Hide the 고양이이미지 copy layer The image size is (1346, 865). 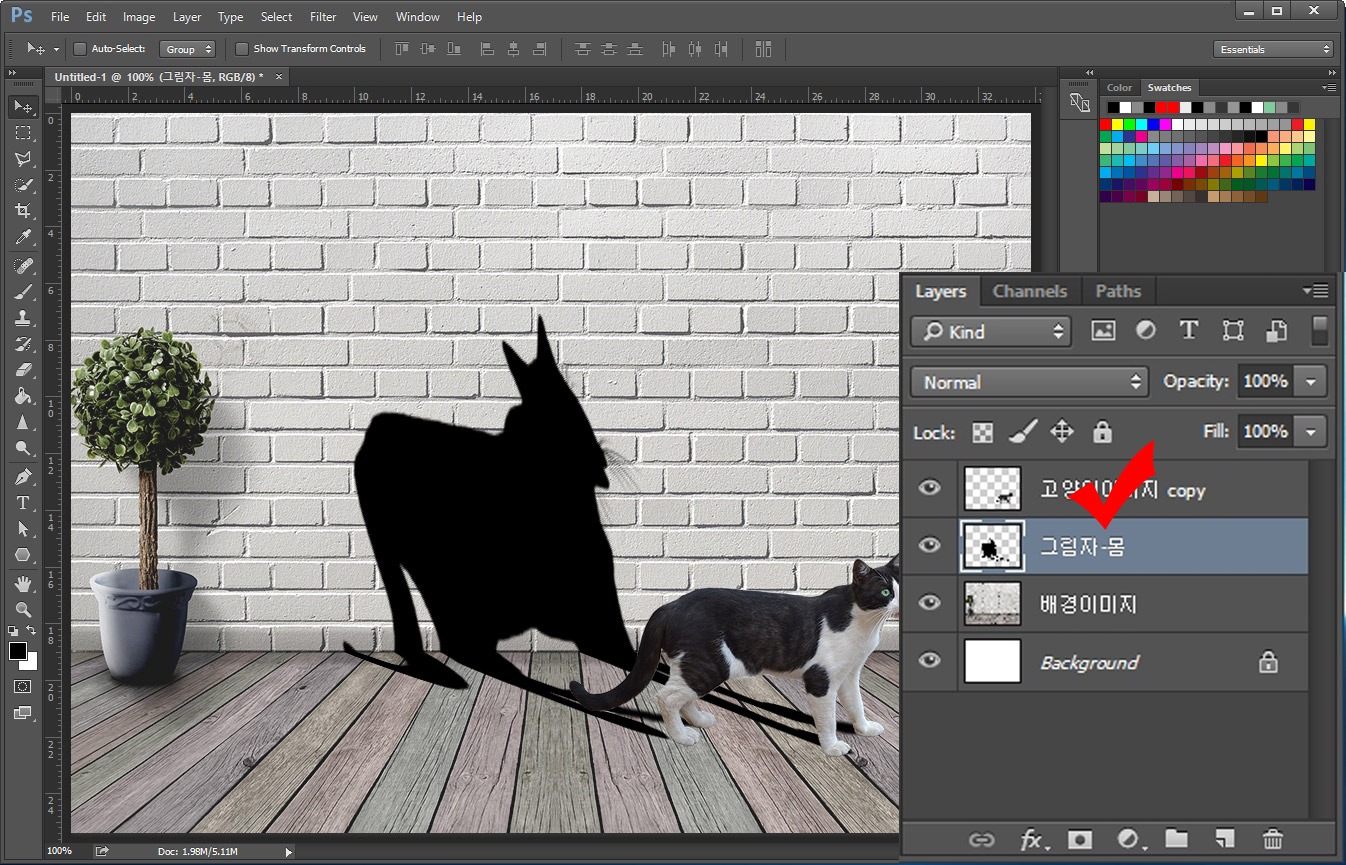(930, 488)
